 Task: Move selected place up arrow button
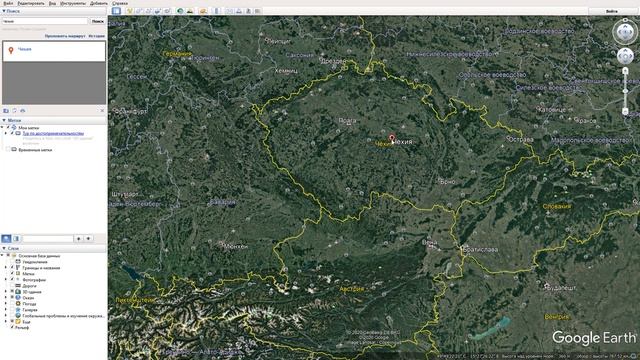[79, 239]
